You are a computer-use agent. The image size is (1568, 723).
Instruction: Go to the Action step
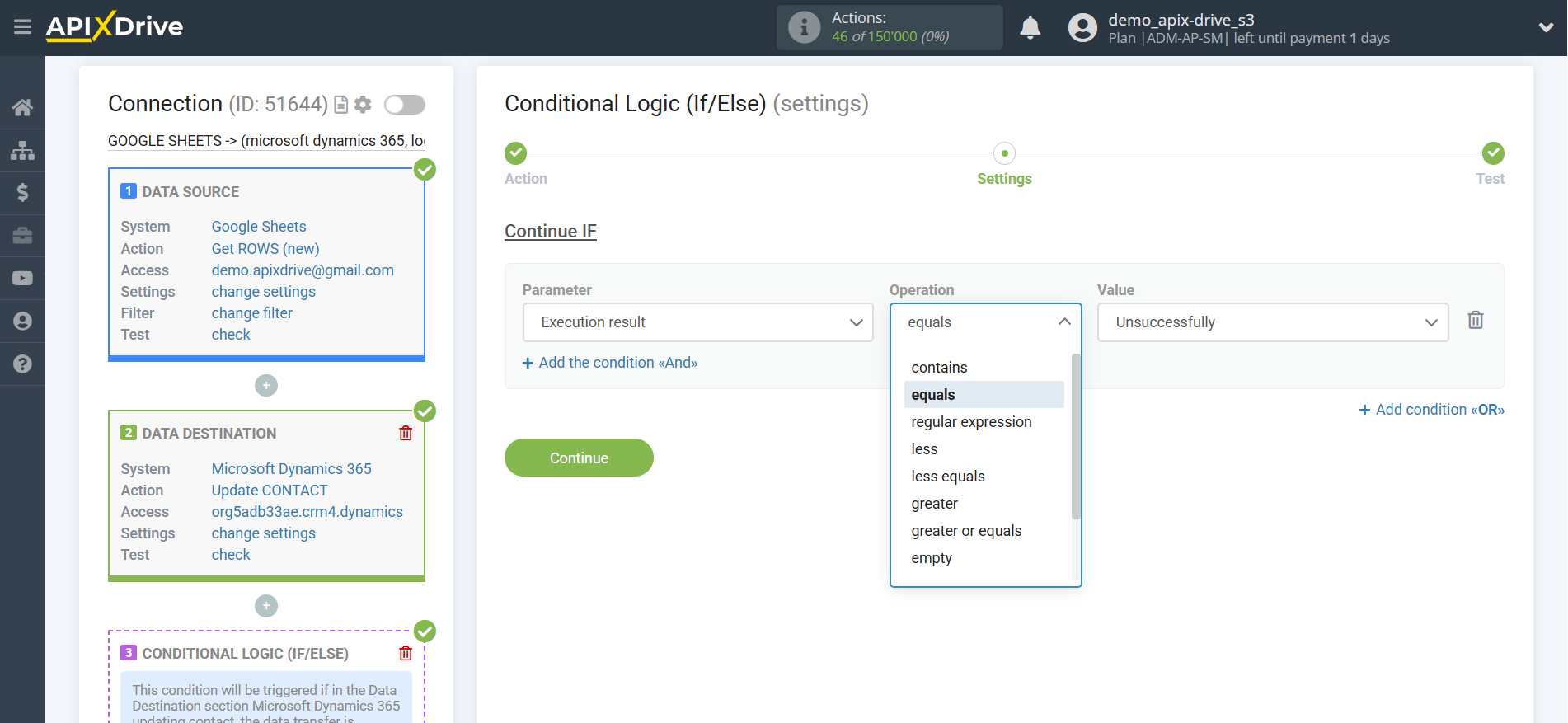click(516, 153)
